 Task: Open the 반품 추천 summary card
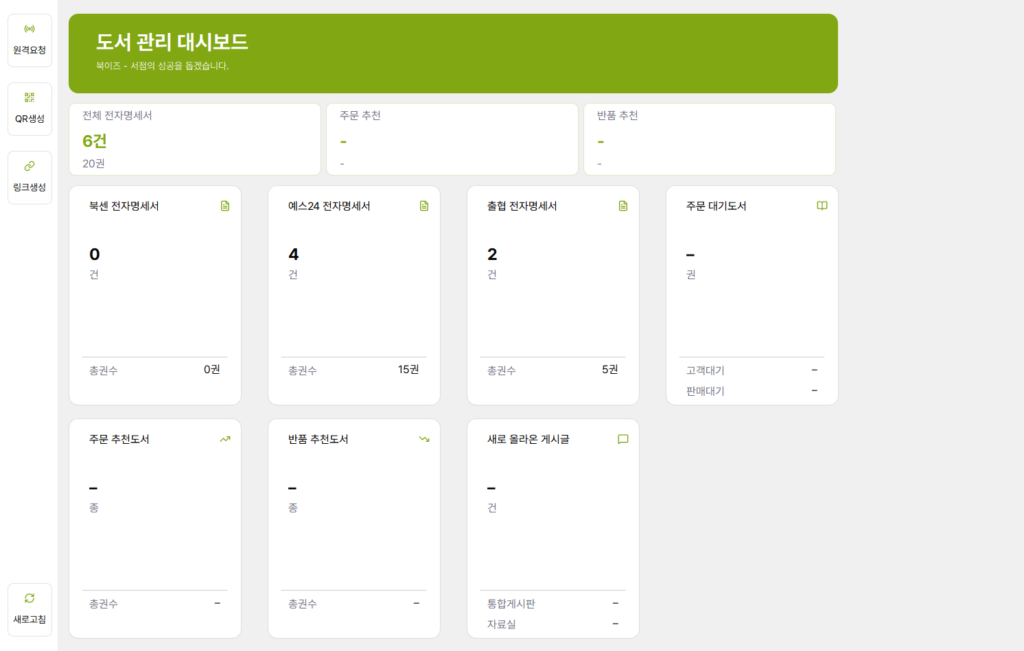pyautogui.click(x=709, y=139)
